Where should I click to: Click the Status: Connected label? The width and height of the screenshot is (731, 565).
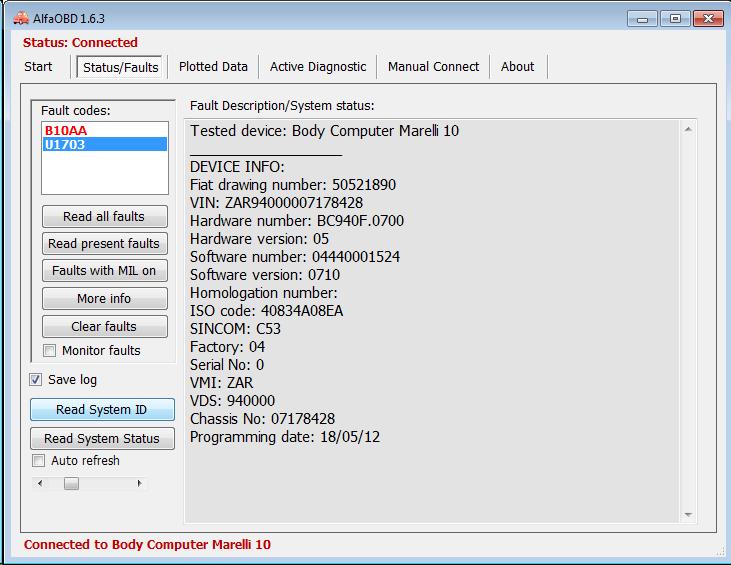point(80,42)
